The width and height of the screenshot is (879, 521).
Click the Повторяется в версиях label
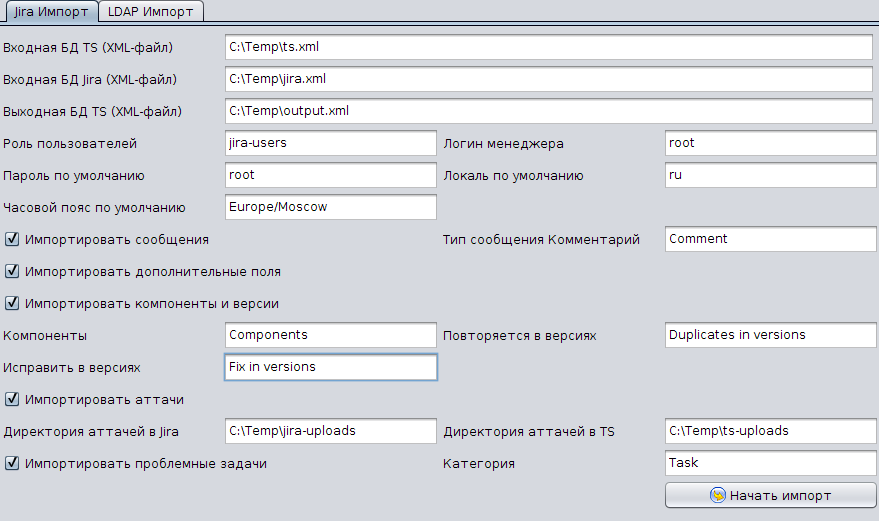(520, 335)
